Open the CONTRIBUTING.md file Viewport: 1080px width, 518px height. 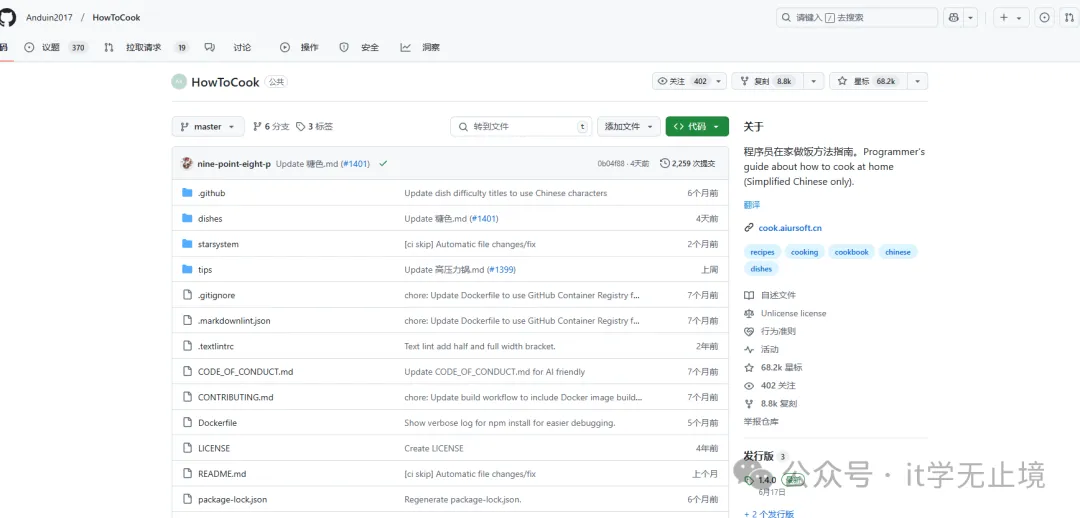[236, 397]
